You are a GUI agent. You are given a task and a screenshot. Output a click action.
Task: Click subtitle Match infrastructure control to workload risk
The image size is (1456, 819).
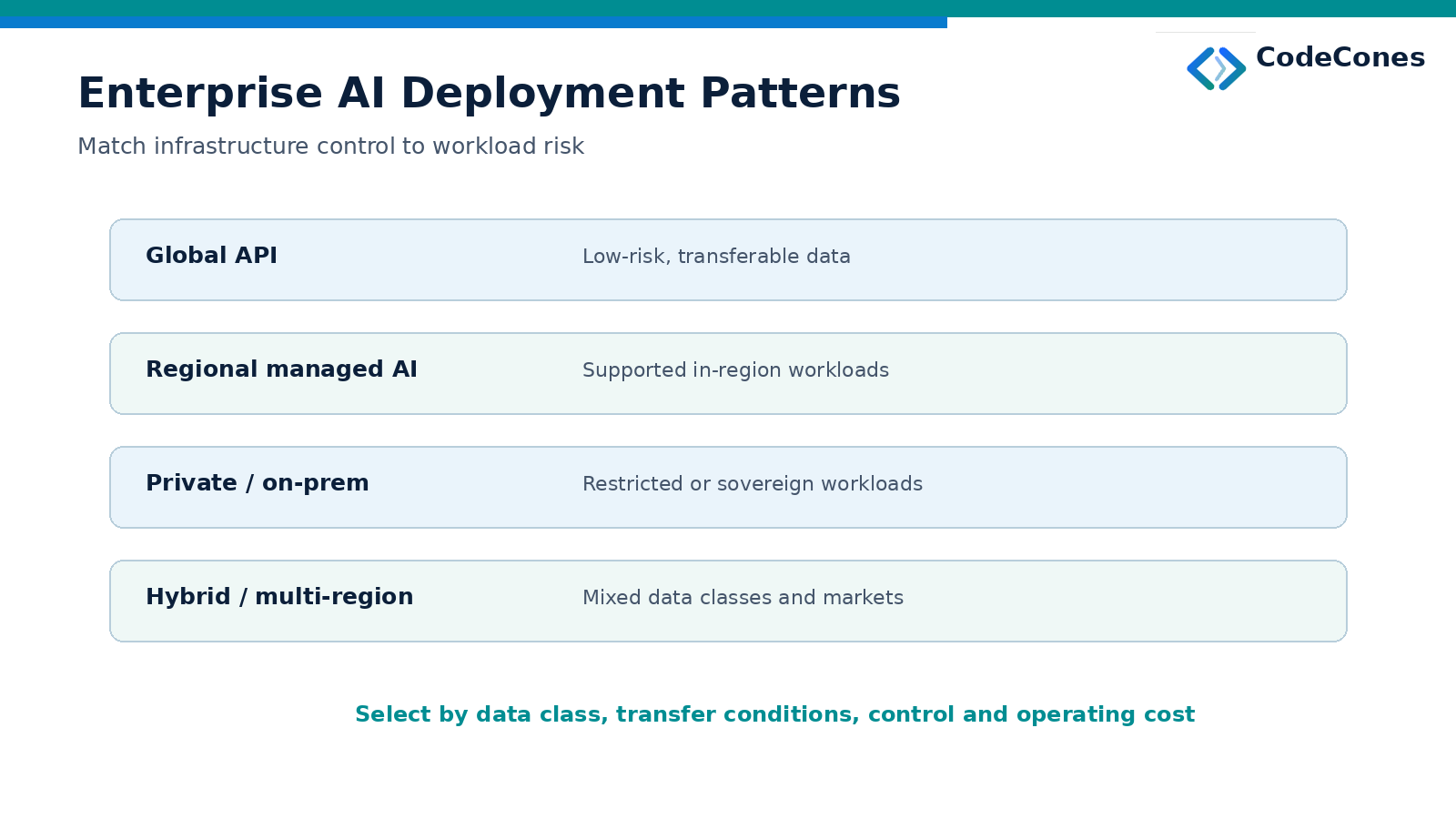pos(330,147)
